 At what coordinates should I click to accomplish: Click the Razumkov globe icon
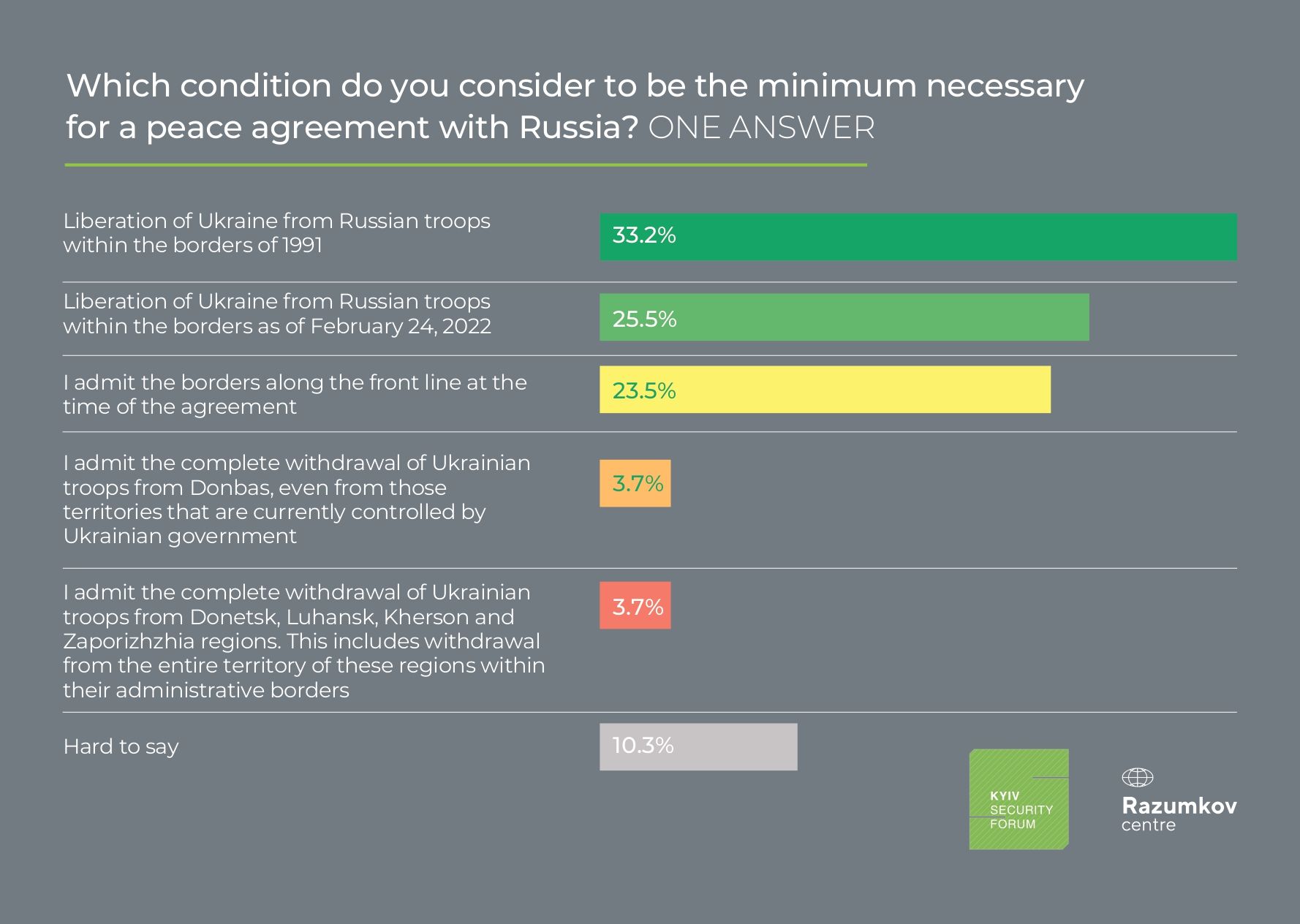pyautogui.click(x=1137, y=777)
